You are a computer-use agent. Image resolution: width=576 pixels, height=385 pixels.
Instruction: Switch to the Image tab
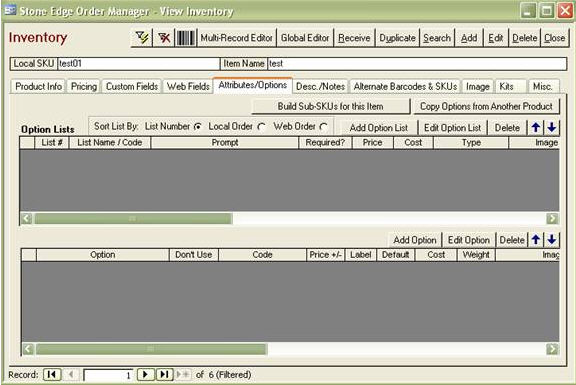point(478,86)
